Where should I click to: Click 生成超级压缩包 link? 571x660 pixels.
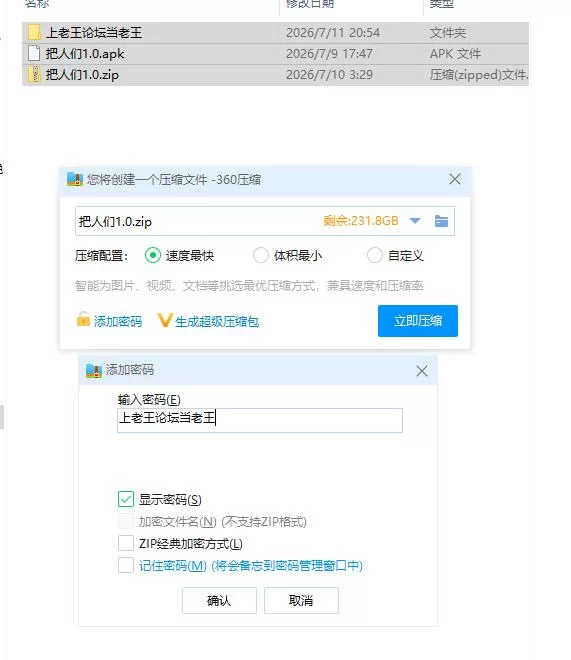point(217,322)
